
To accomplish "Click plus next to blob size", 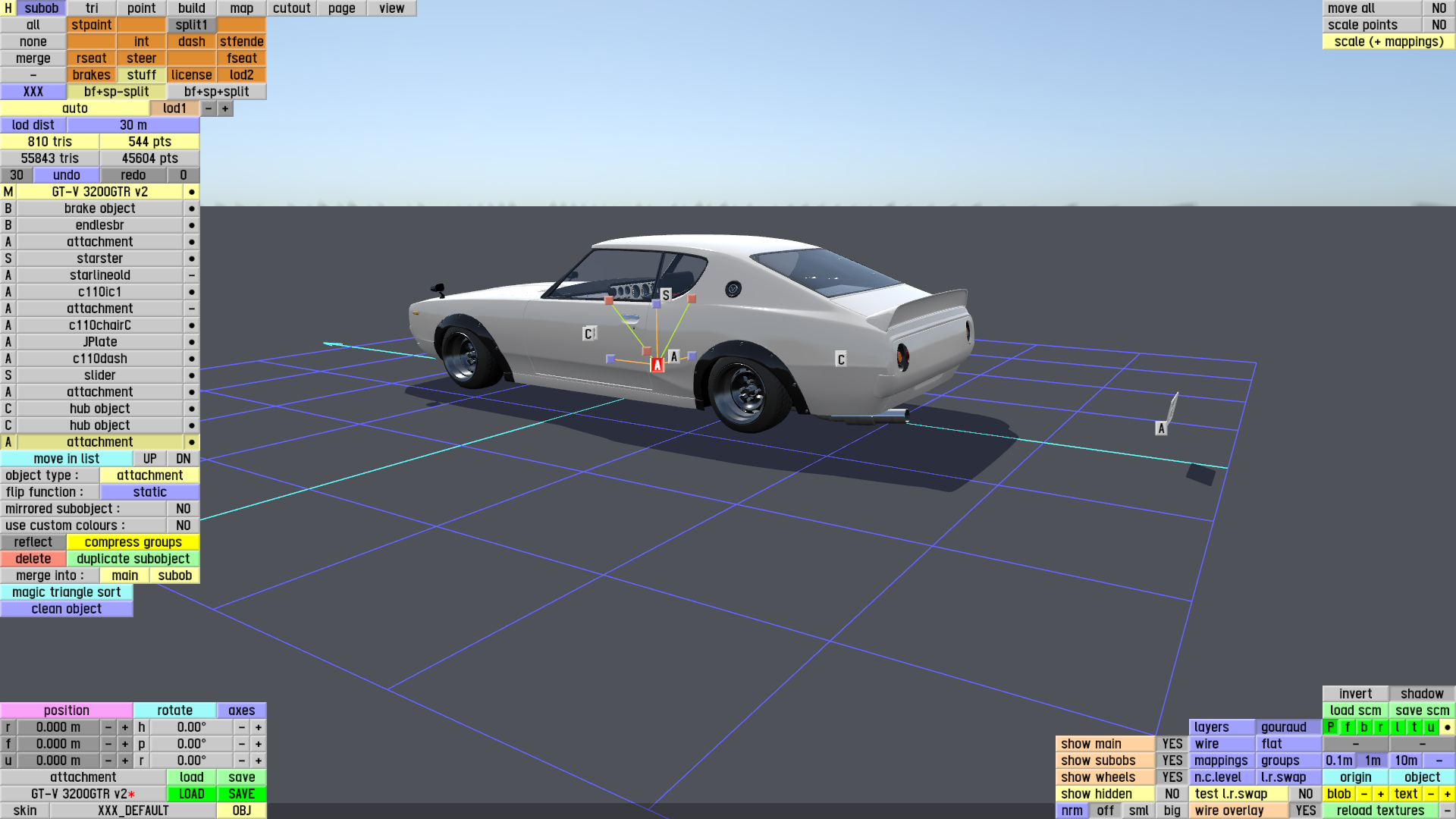I will (x=1380, y=794).
